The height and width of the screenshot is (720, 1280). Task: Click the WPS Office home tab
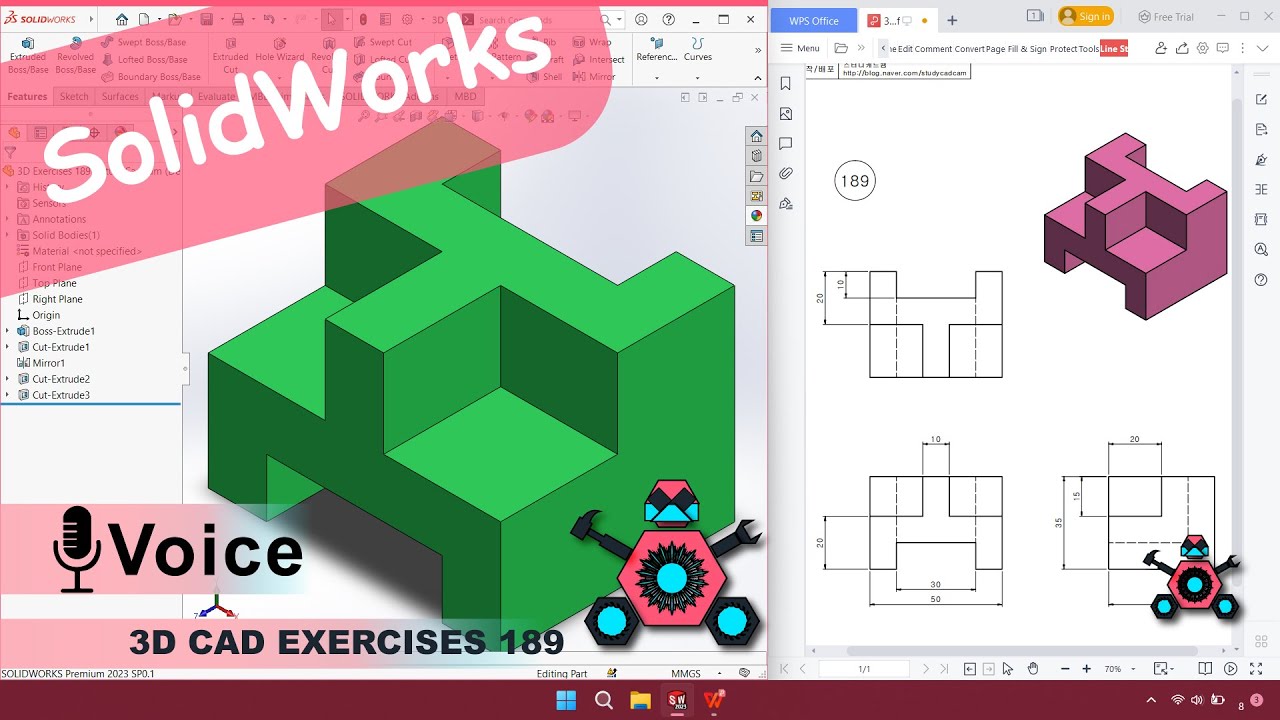(x=814, y=20)
